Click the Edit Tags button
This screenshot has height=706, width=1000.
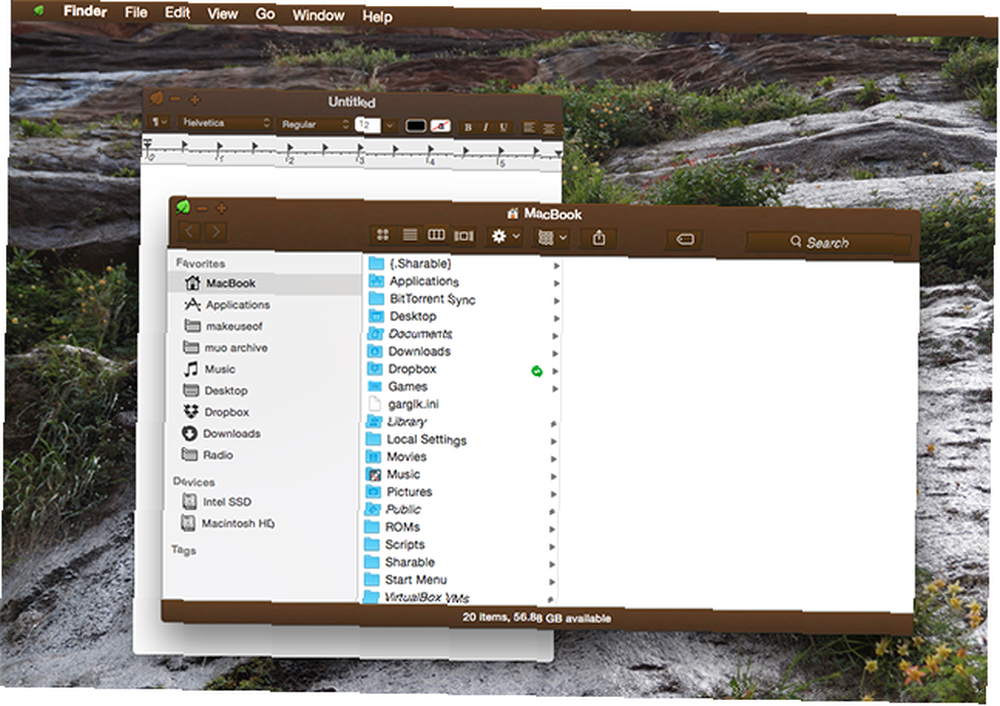pos(684,239)
